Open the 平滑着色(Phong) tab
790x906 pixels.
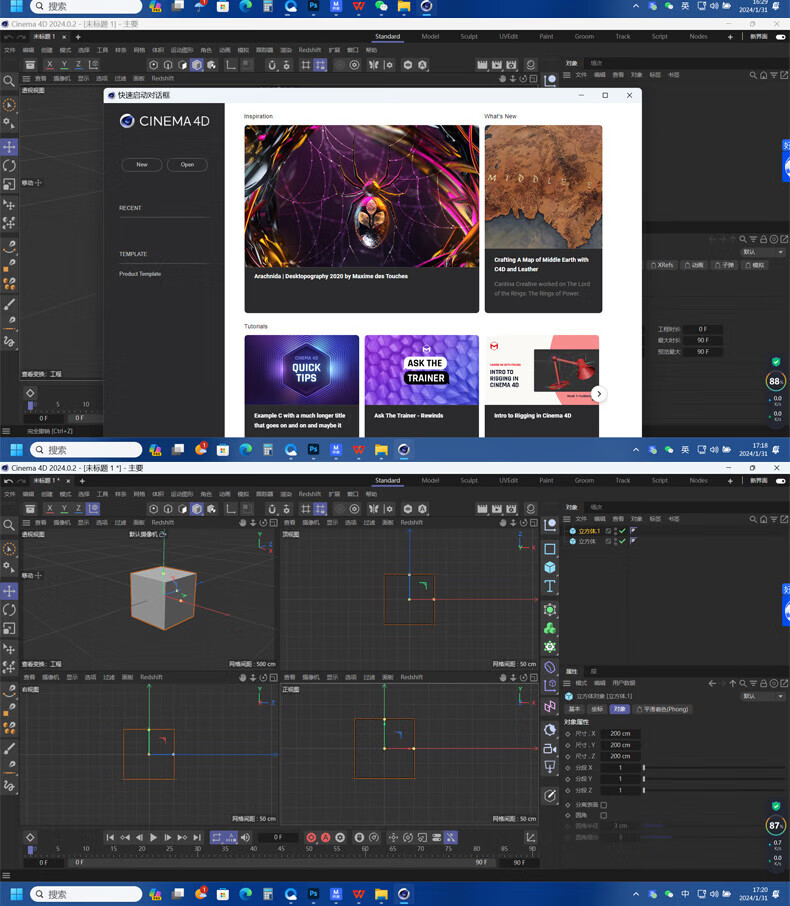(664, 709)
